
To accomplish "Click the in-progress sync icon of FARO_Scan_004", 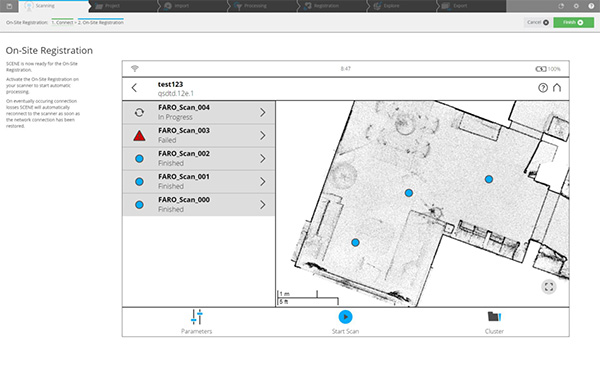I will 139,113.
